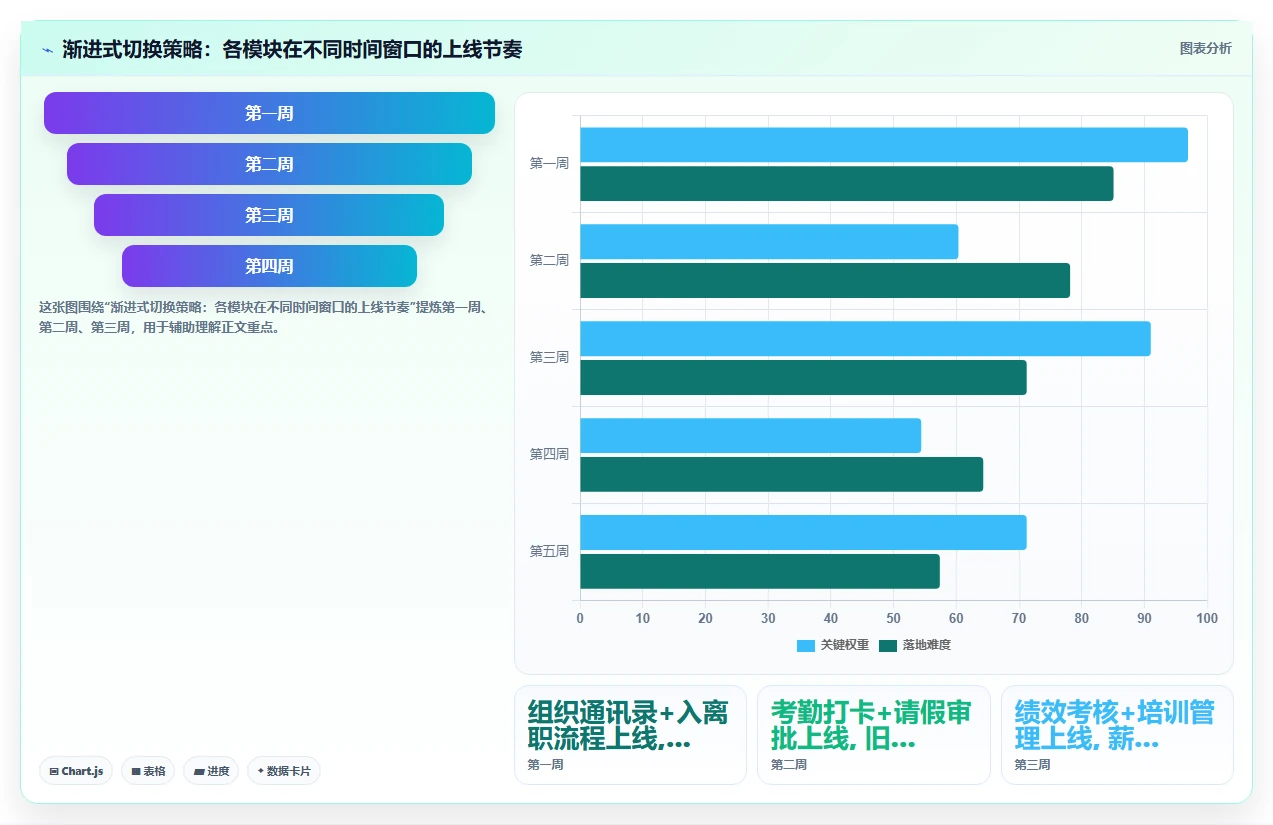The height and width of the screenshot is (825, 1273).
Task: Open the 组织通讯录+入离职流程上线 data card
Action: pos(630,735)
